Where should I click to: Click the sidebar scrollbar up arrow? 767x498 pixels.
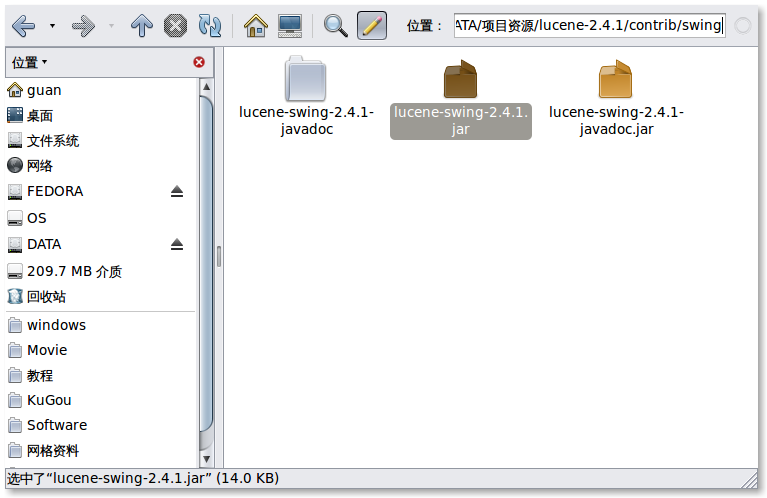(x=206, y=87)
